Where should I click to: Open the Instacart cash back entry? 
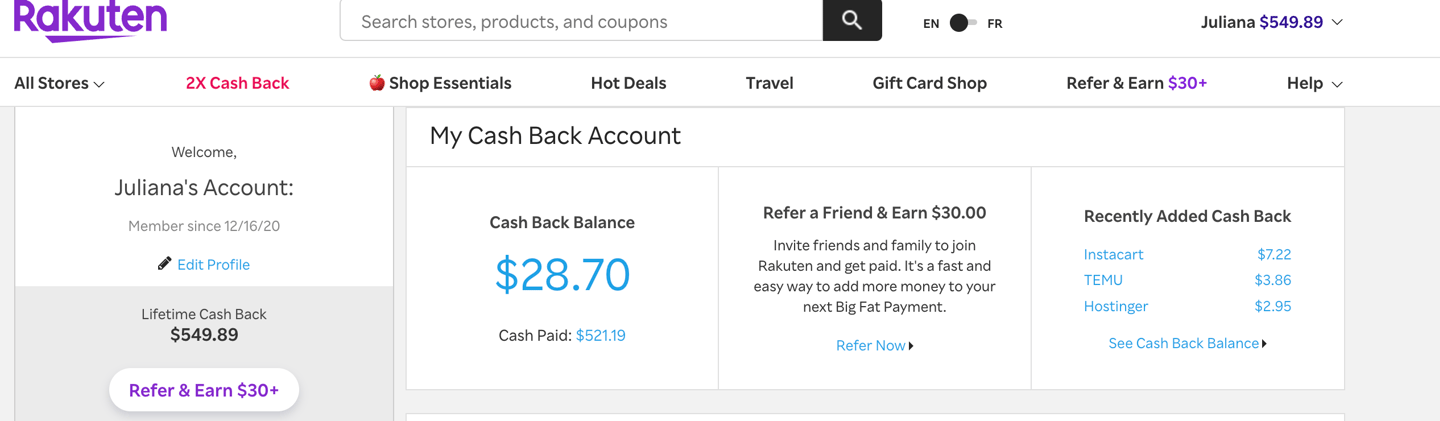pyautogui.click(x=1113, y=255)
